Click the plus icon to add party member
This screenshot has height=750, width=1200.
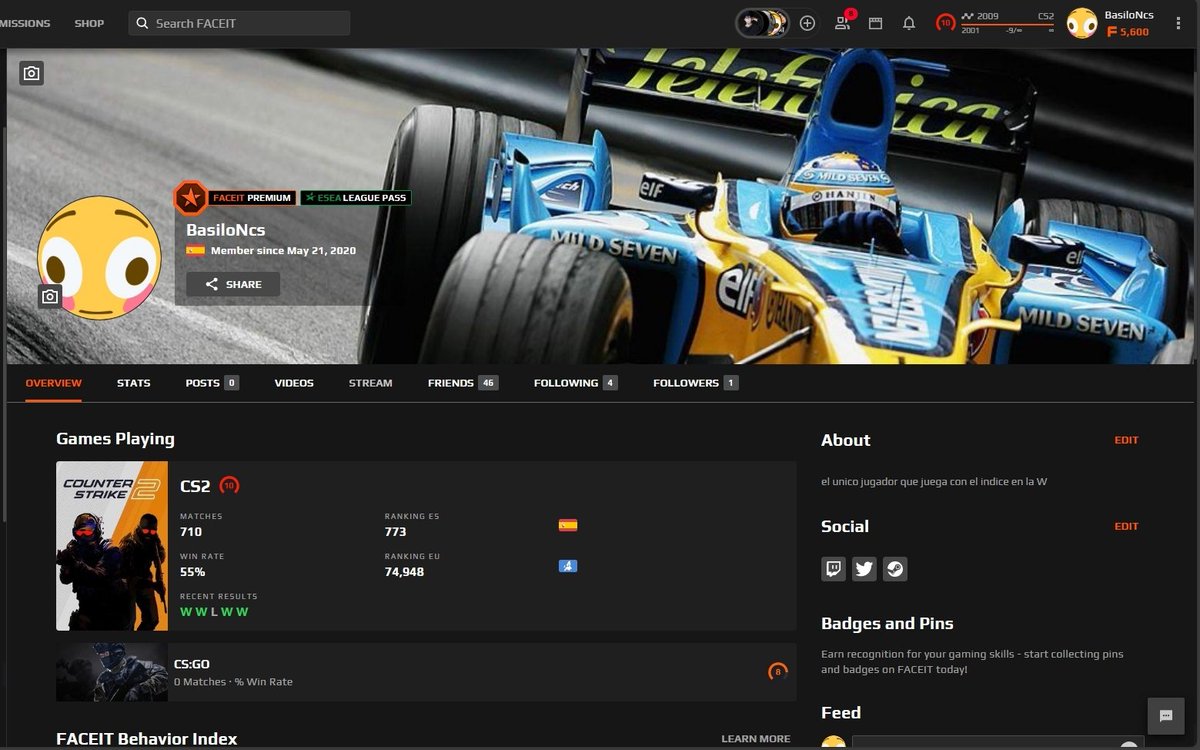808,23
